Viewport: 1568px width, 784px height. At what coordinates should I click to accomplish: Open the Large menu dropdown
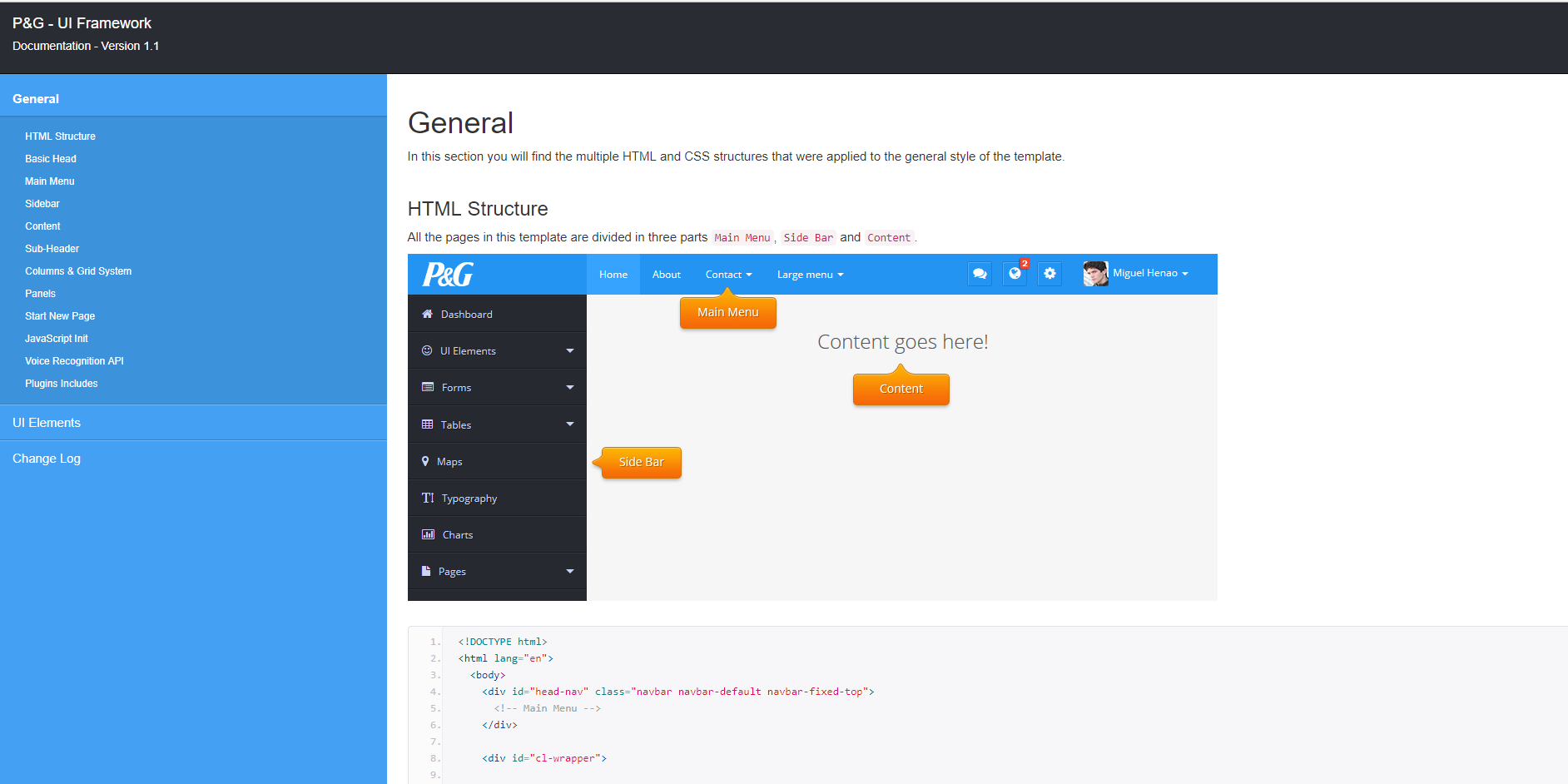click(x=808, y=274)
